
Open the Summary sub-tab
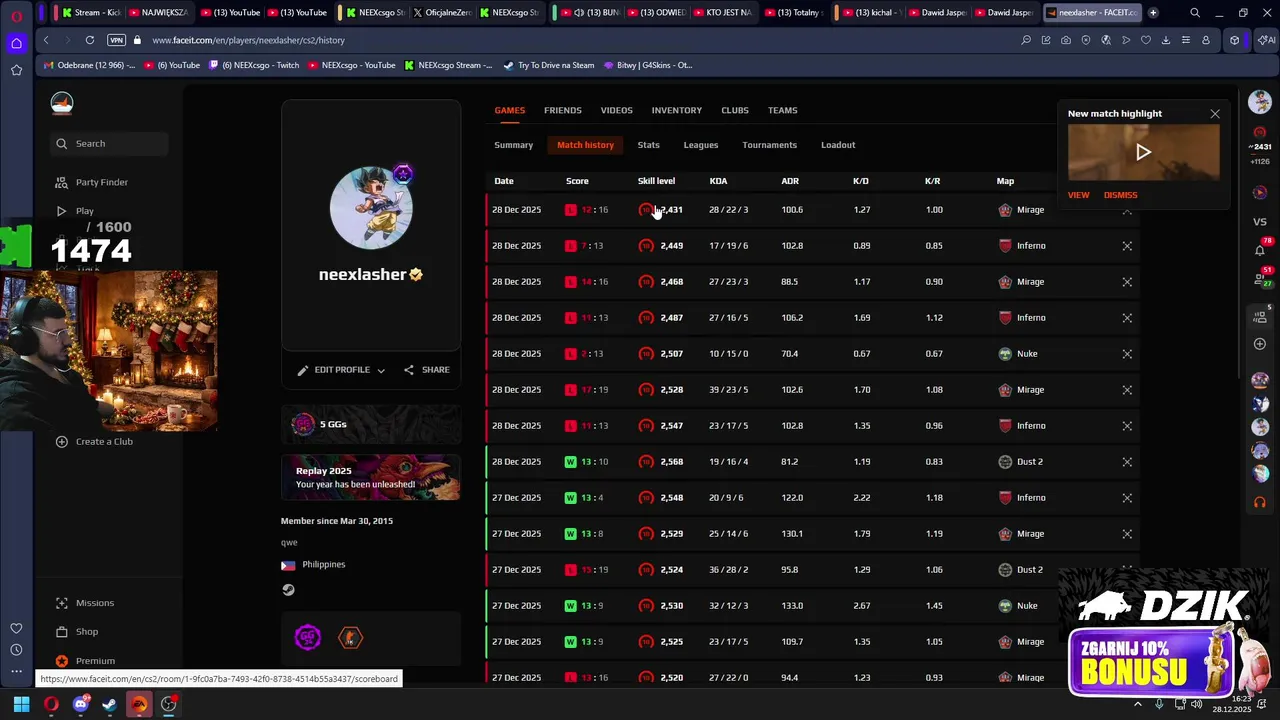tap(513, 145)
